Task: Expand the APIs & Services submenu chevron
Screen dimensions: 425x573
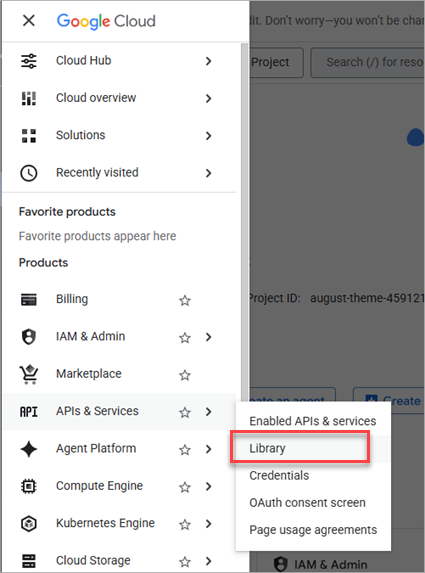Action: pos(208,412)
